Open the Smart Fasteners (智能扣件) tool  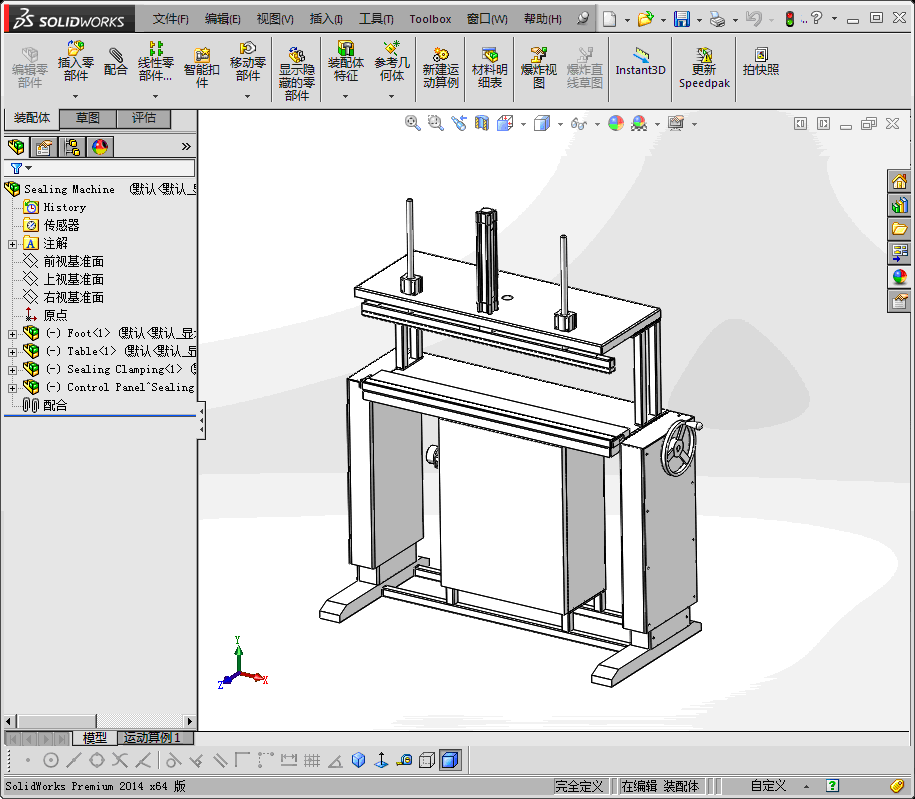202,63
